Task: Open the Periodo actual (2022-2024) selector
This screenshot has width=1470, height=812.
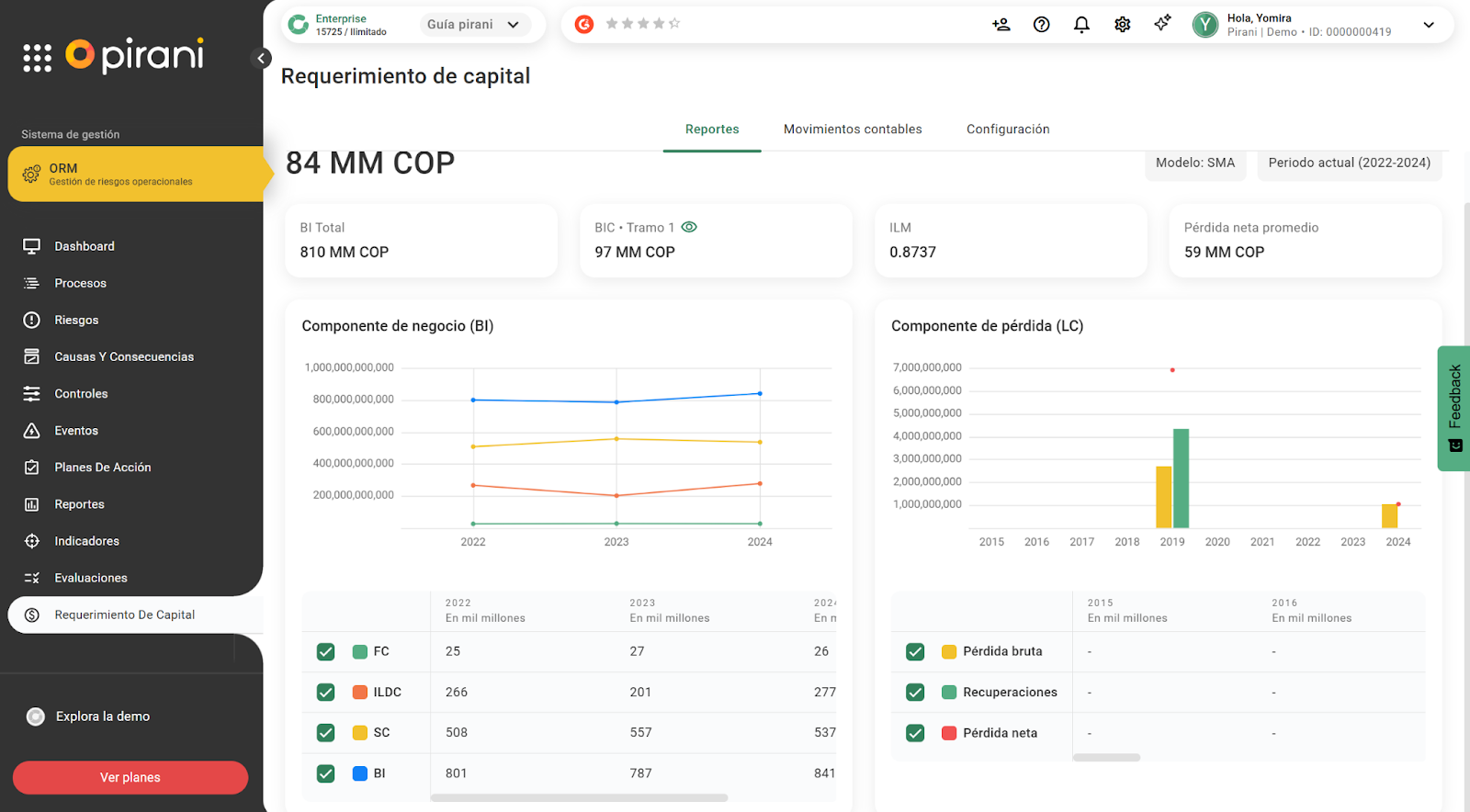Action: coord(1349,163)
